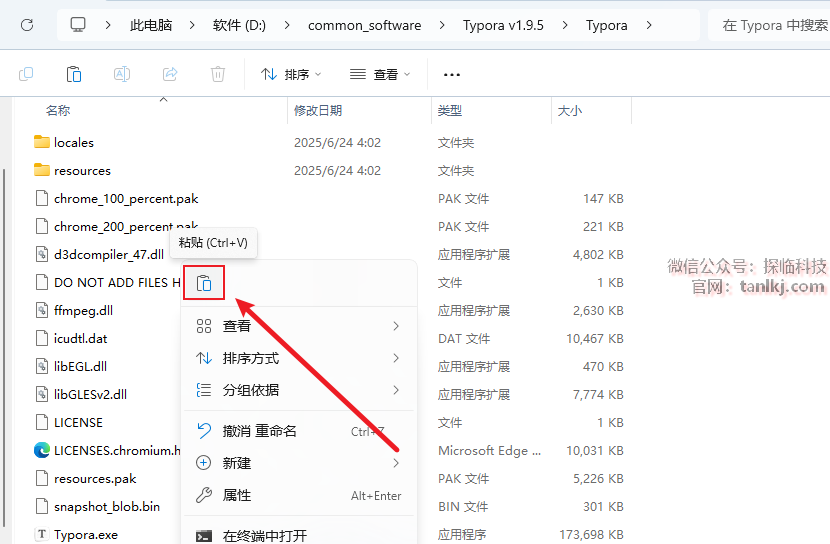Open the Sort dropdown in toolbar
Viewport: 830px width, 544px height.
291,75
